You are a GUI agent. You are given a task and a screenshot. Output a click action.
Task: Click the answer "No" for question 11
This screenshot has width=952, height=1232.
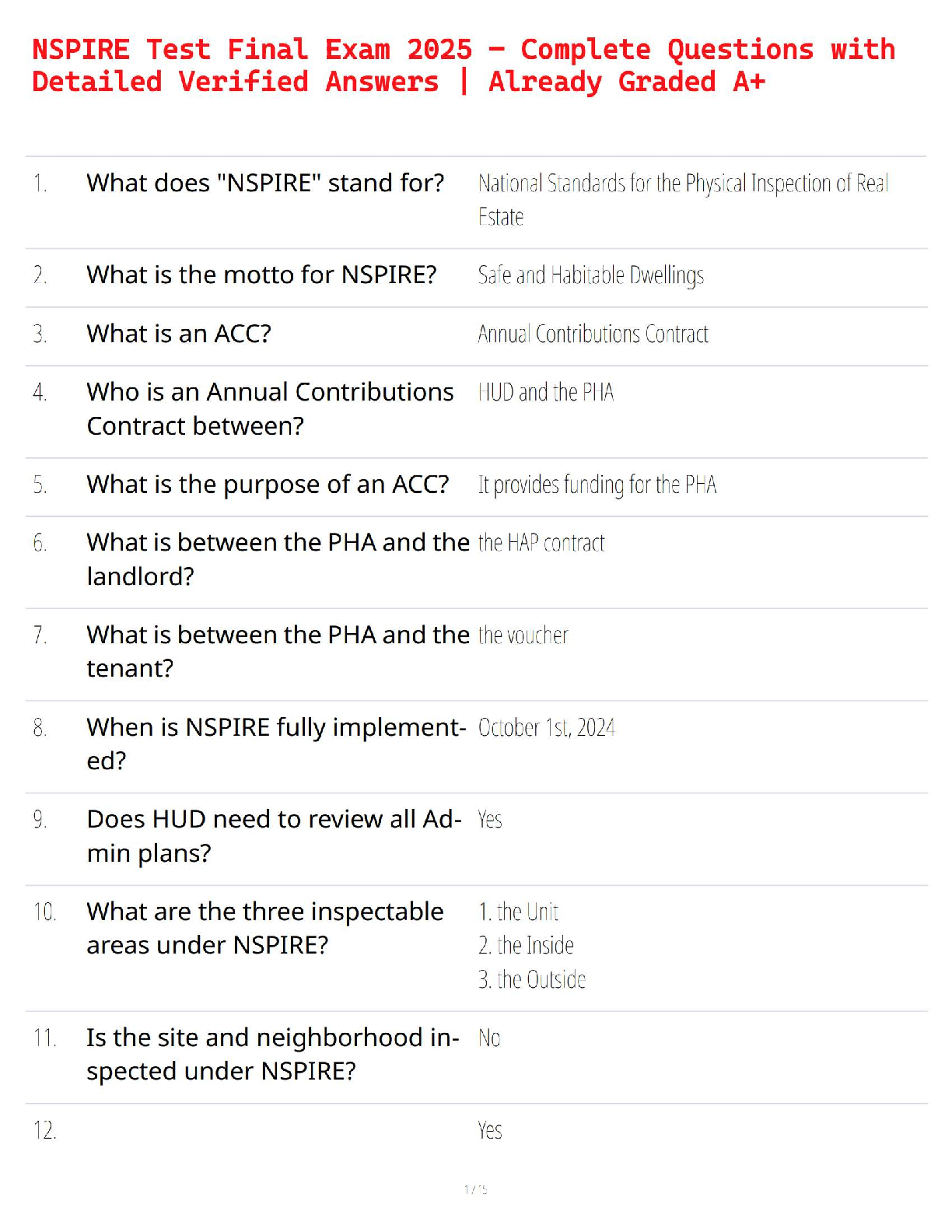tap(489, 1038)
